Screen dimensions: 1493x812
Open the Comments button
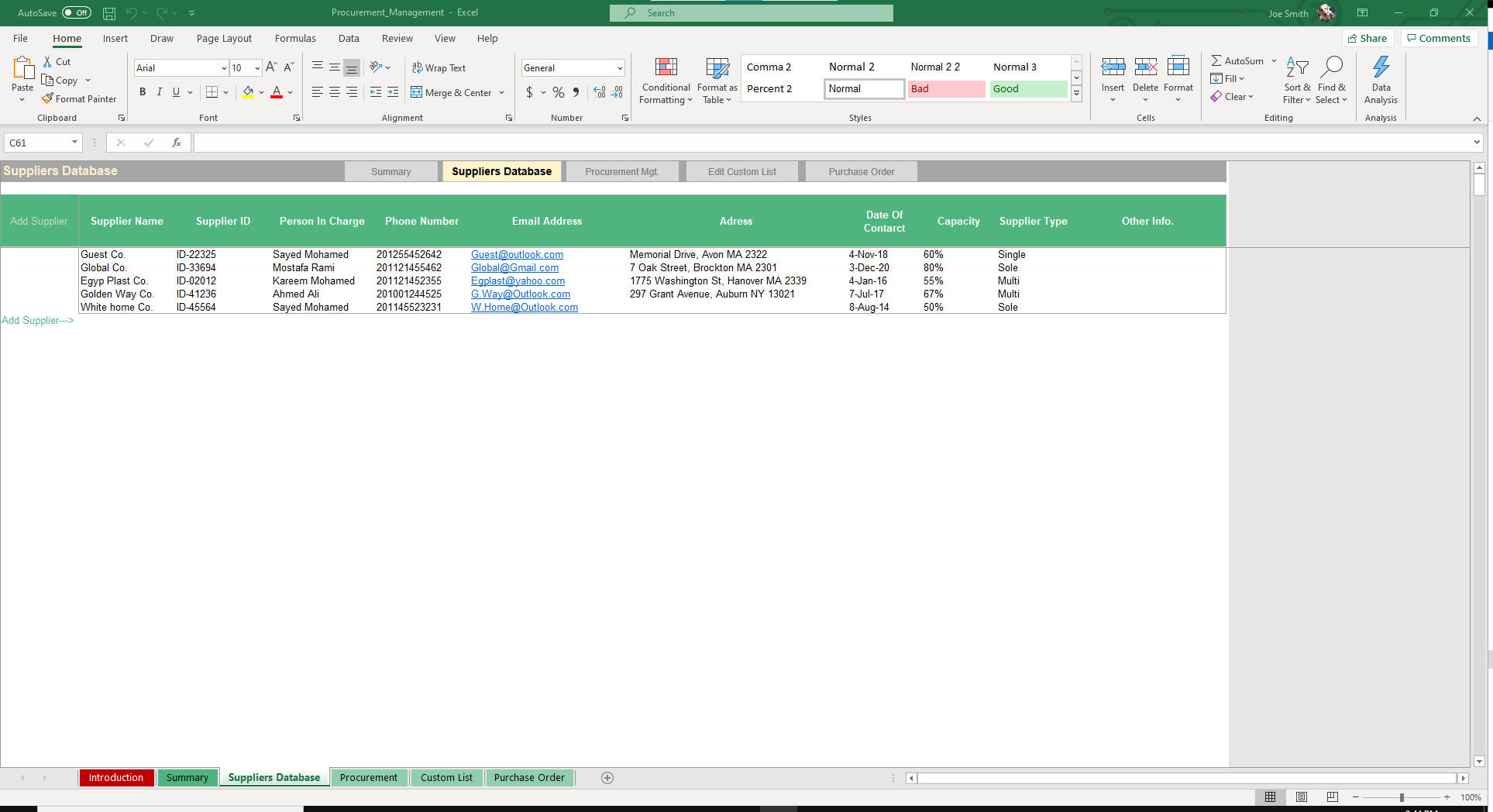point(1439,38)
